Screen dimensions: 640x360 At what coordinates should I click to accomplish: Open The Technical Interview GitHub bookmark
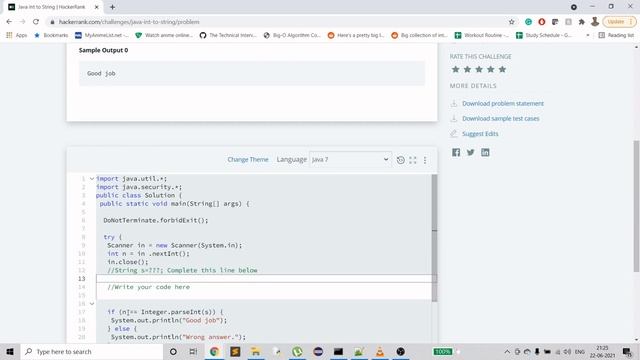pos(228,35)
